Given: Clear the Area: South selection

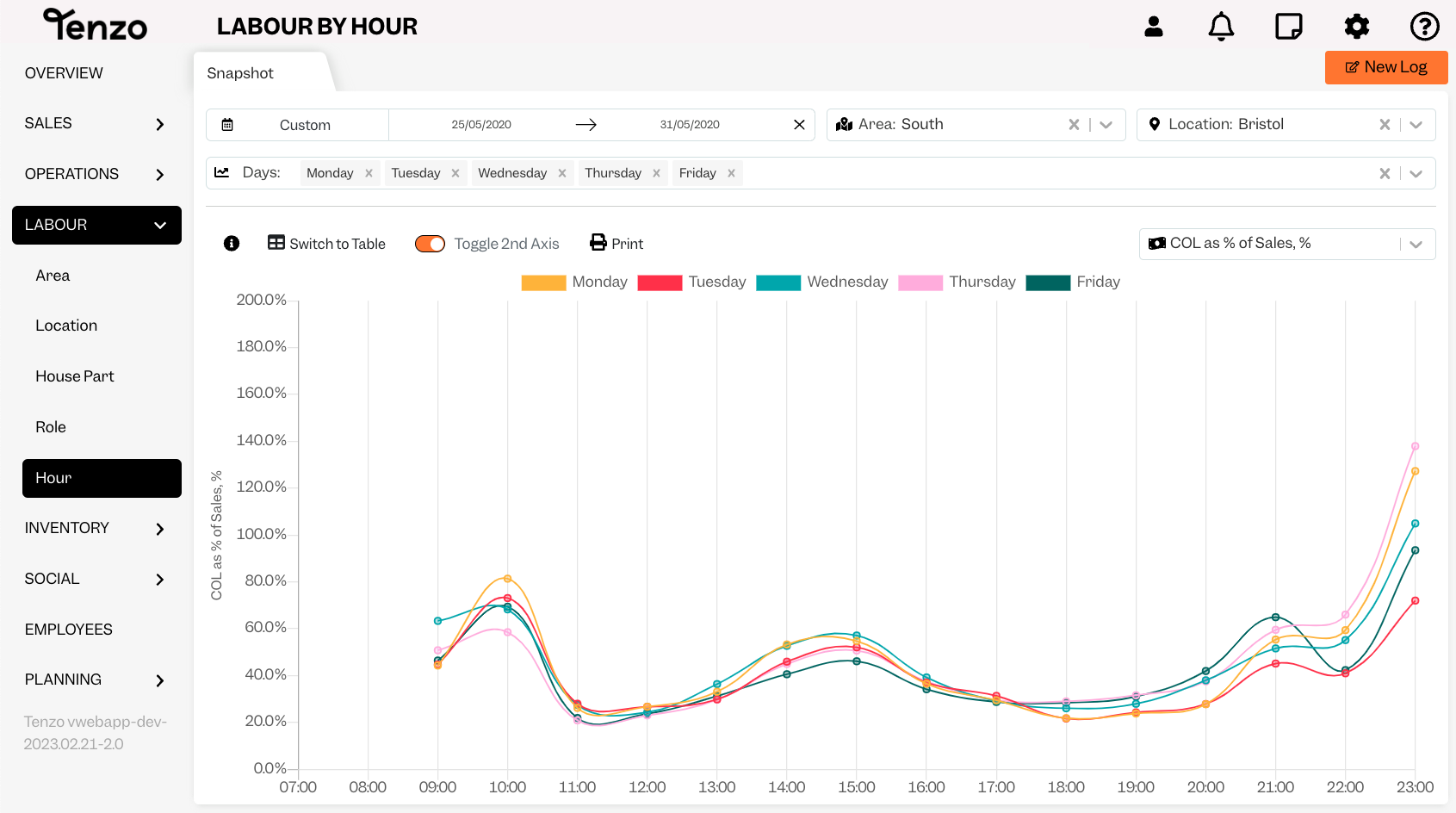Looking at the screenshot, I should 1074,125.
